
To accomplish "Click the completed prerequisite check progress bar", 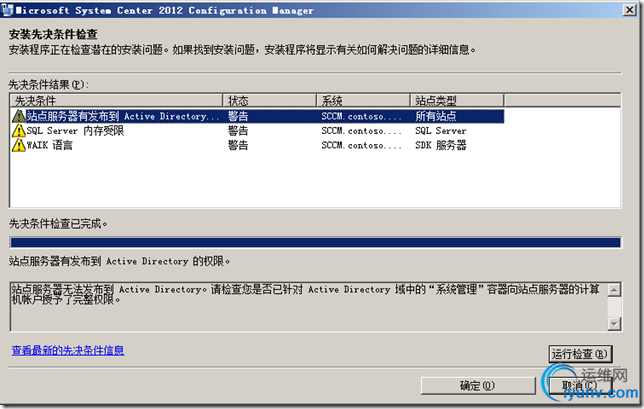I will click(315, 243).
